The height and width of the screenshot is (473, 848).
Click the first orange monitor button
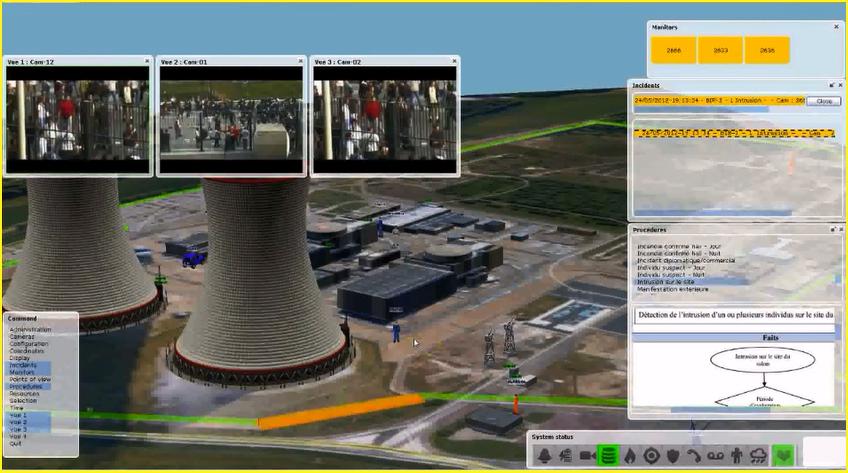click(x=674, y=50)
